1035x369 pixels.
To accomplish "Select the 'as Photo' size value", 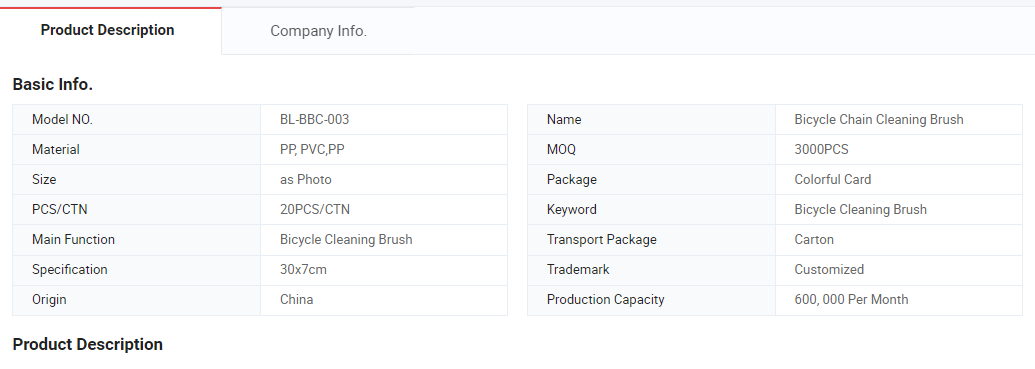I will pyautogui.click(x=306, y=180).
